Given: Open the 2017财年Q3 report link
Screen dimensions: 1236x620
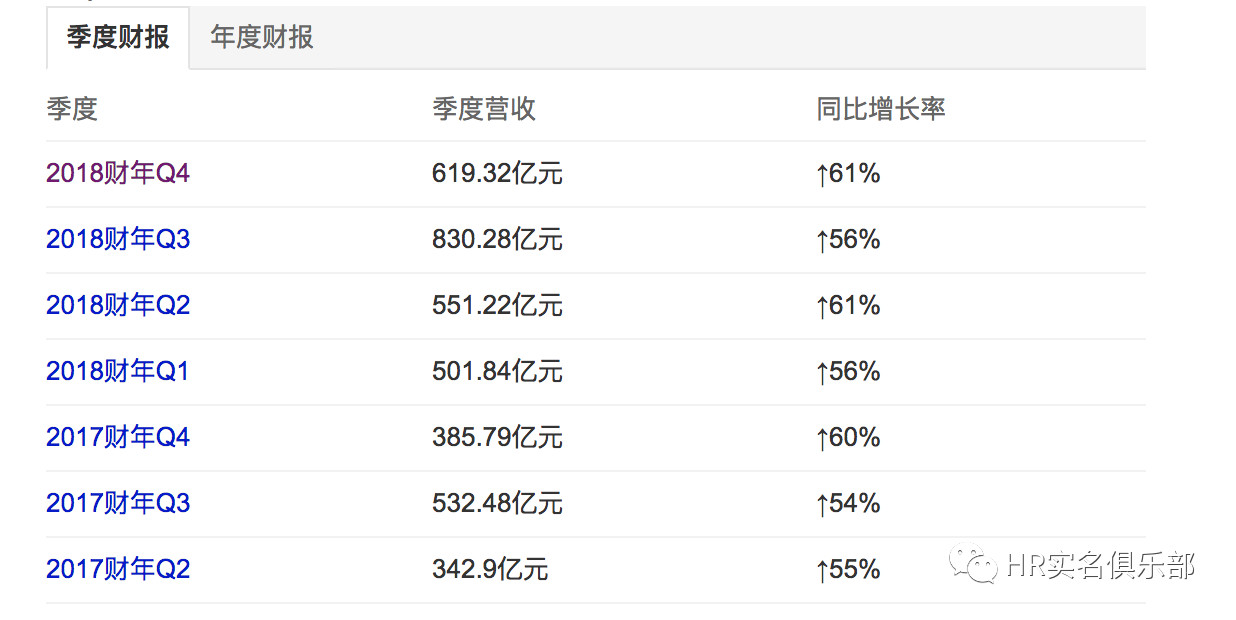Looking at the screenshot, I should click(x=118, y=504).
